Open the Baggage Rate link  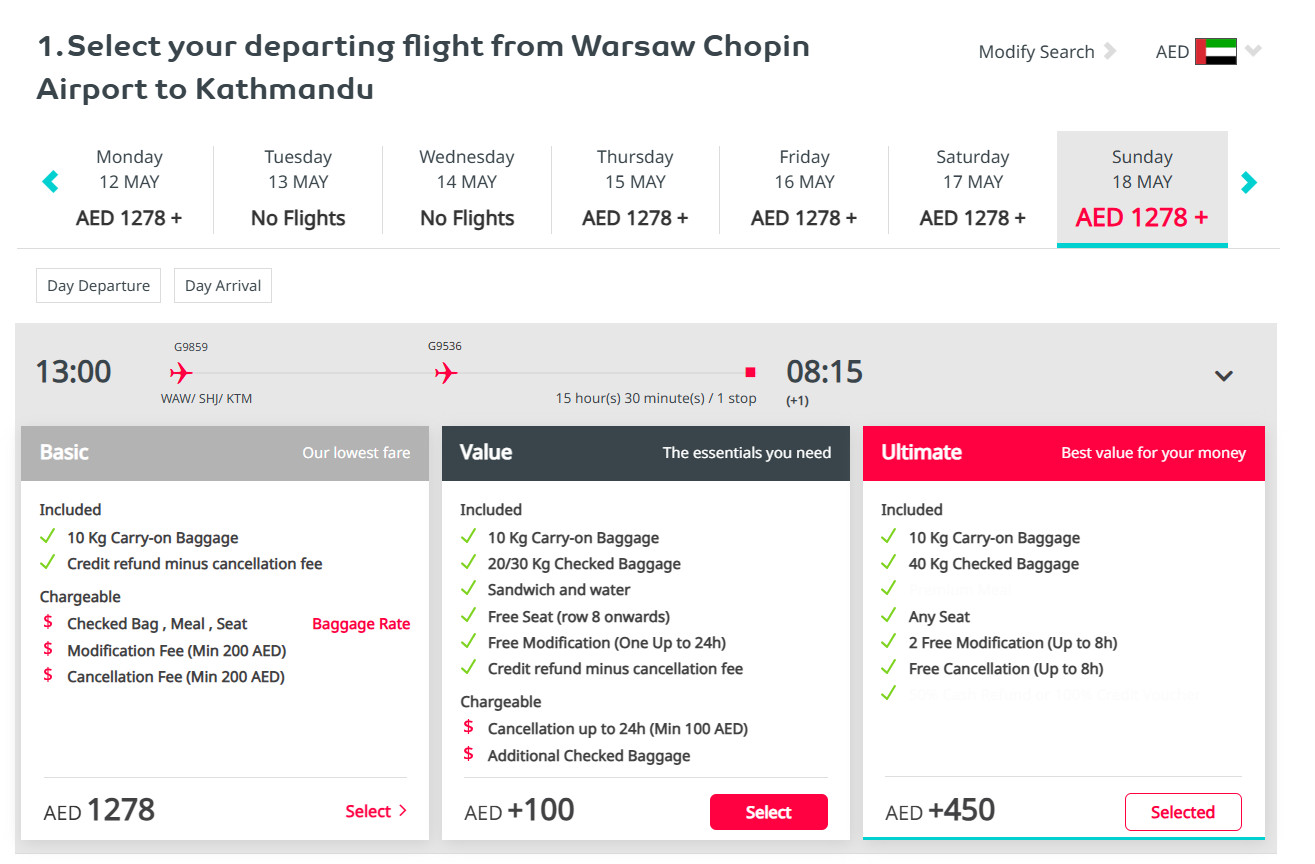pos(361,624)
